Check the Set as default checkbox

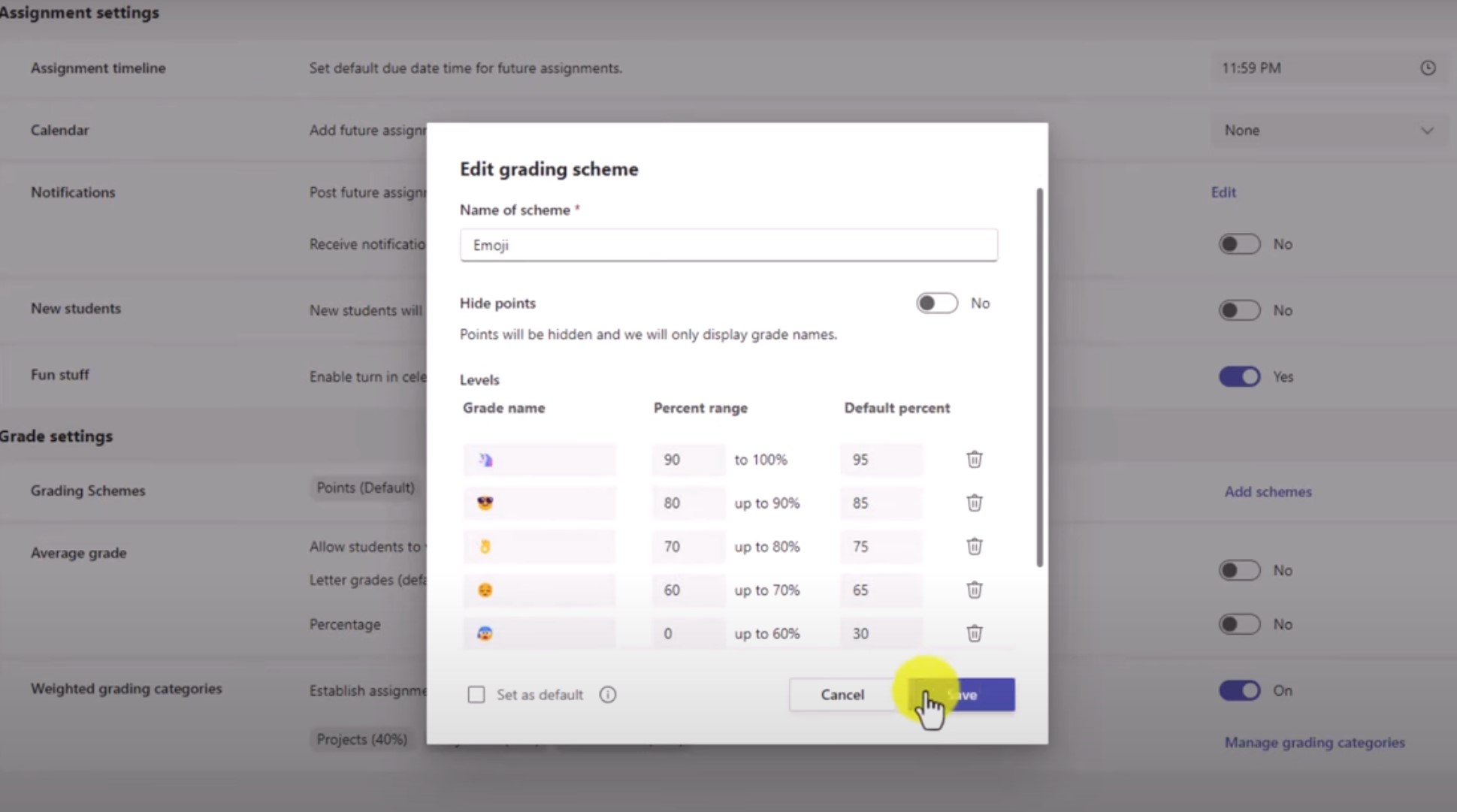pyautogui.click(x=476, y=695)
